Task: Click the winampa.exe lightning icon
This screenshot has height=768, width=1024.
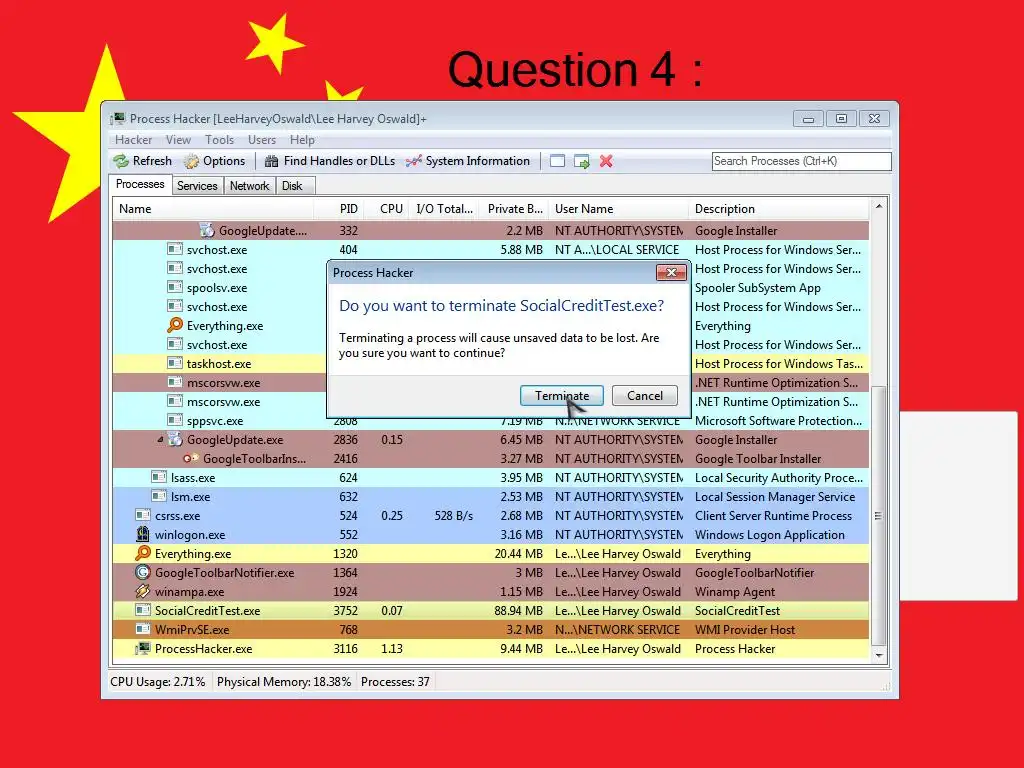Action: tap(142, 591)
